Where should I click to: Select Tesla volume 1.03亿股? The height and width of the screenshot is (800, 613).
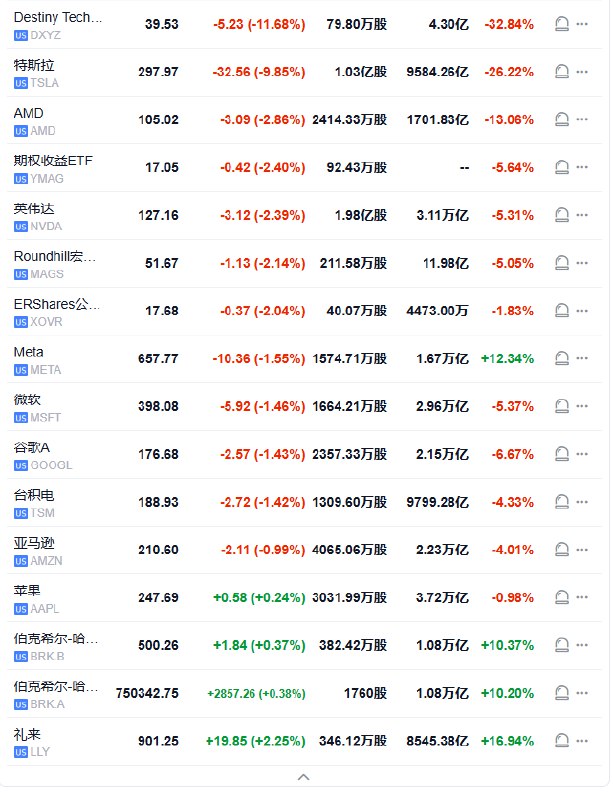tap(361, 72)
